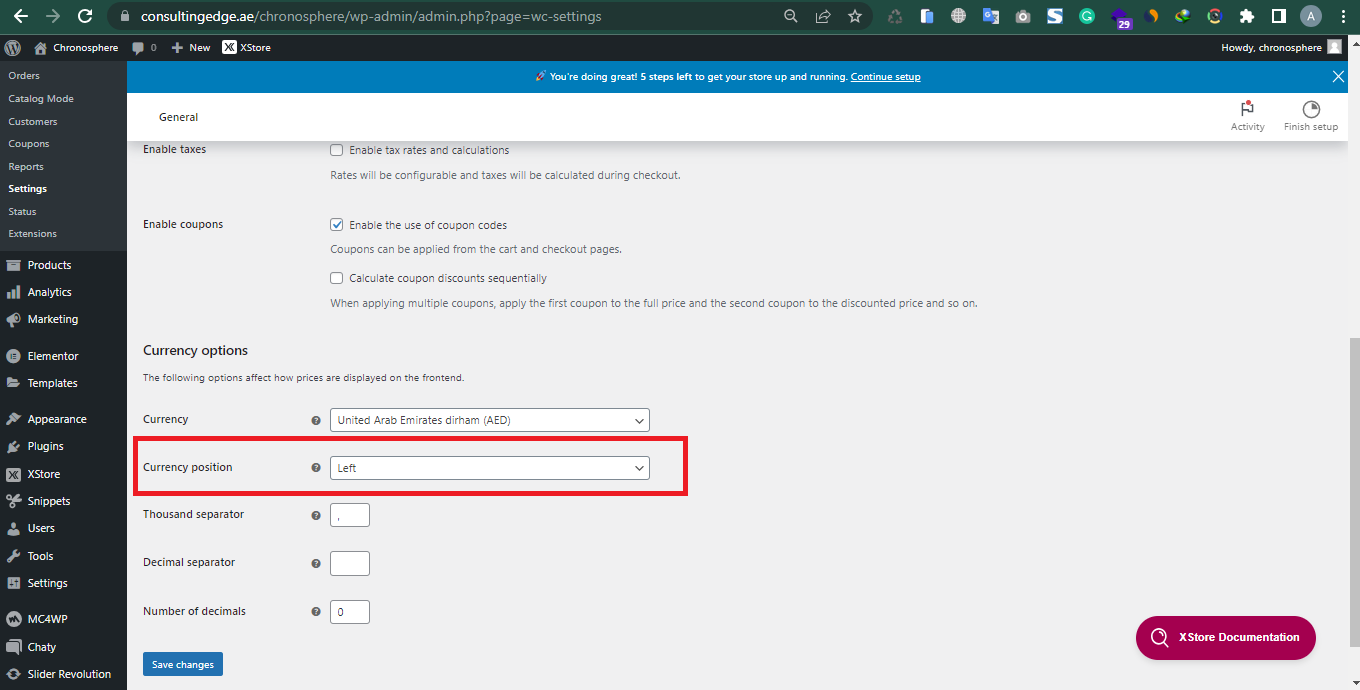1360x690 pixels.
Task: Open the Marketing menu
Action: click(x=52, y=319)
